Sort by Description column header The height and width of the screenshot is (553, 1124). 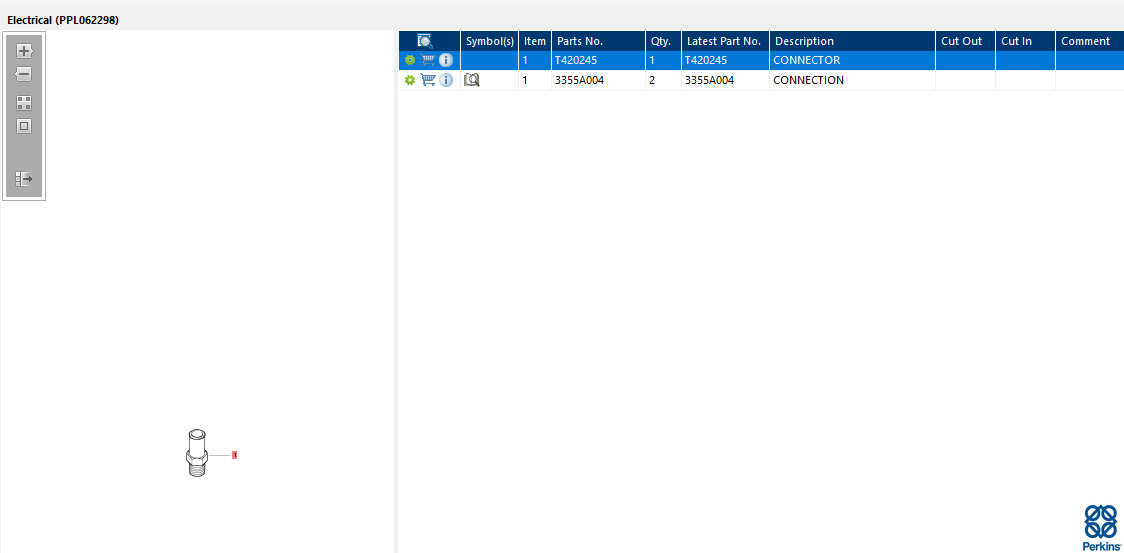tap(852, 41)
